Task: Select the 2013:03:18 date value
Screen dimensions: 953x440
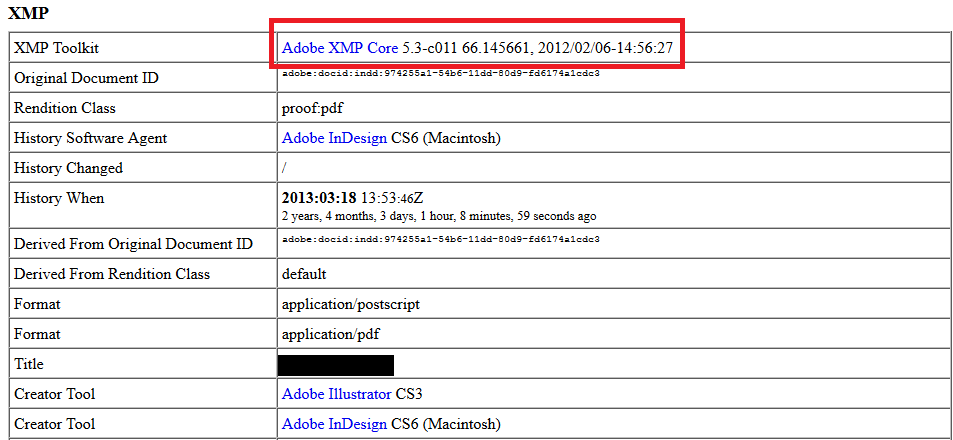Action: 319,198
